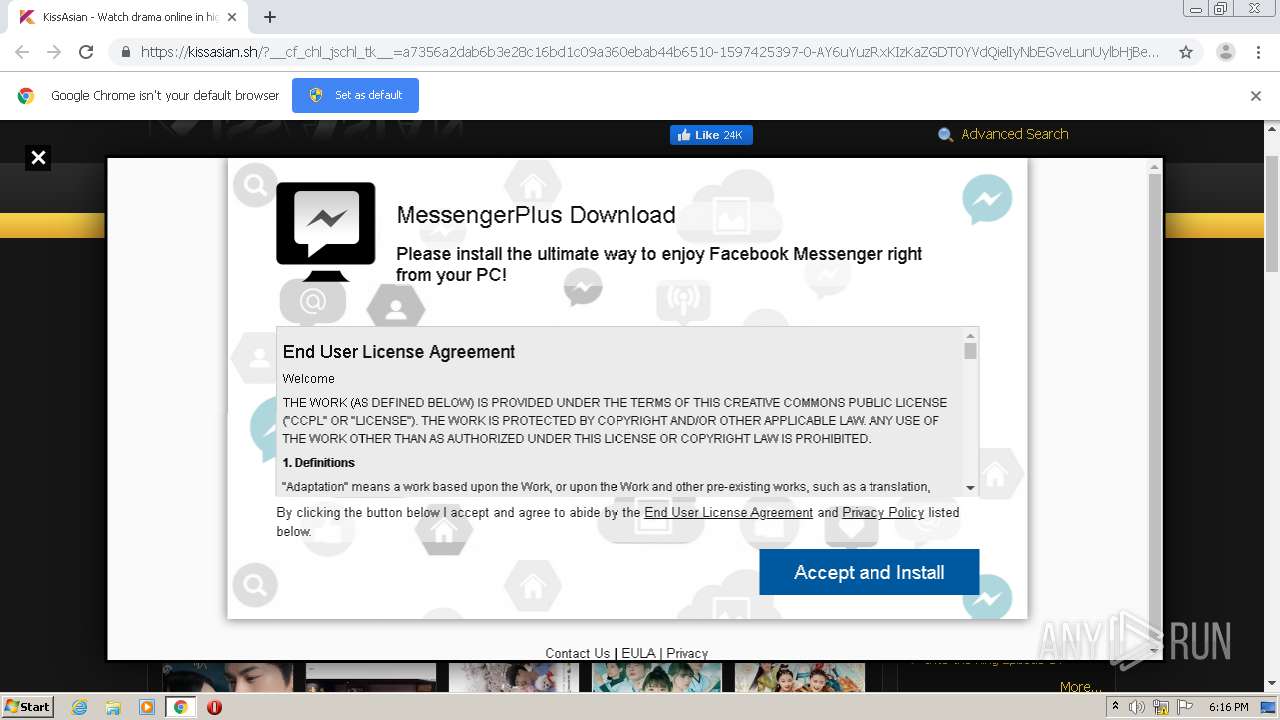Click the Contact Us footer link

coord(577,653)
